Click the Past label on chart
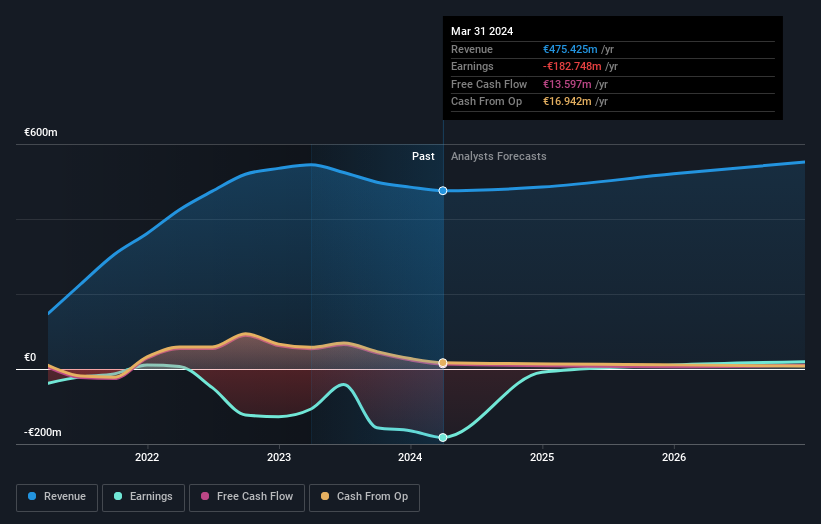821x524 pixels. click(423, 156)
